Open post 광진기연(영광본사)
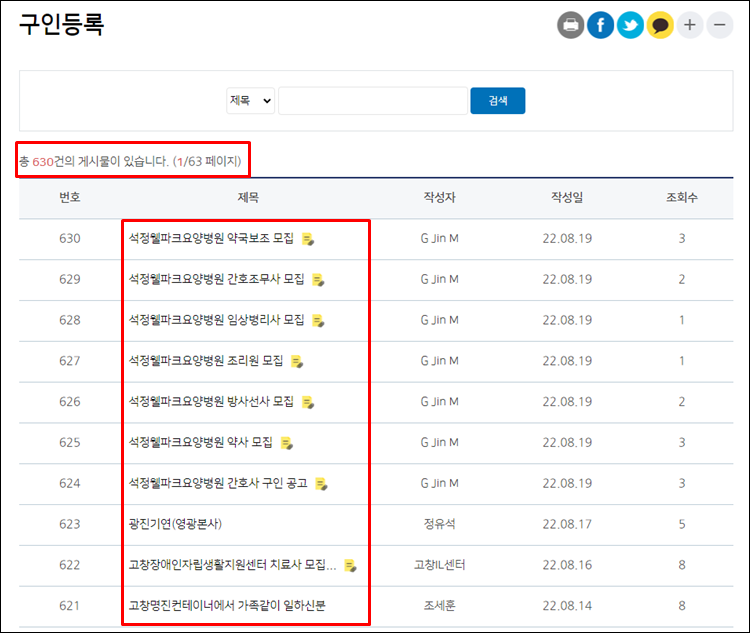The height and width of the screenshot is (633, 750). click(x=175, y=524)
